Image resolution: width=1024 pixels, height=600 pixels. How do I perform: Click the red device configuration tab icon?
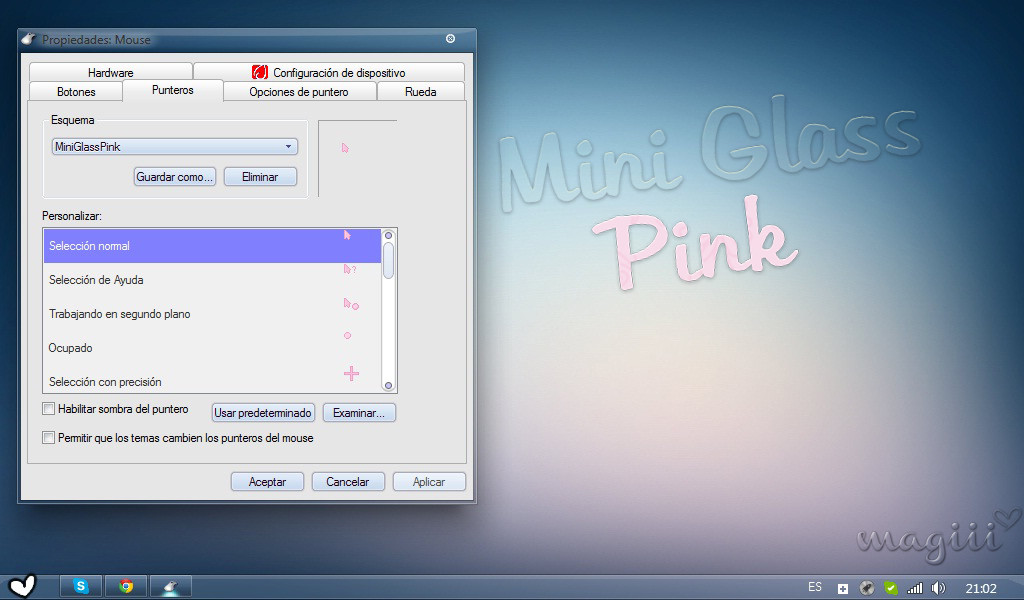point(260,72)
